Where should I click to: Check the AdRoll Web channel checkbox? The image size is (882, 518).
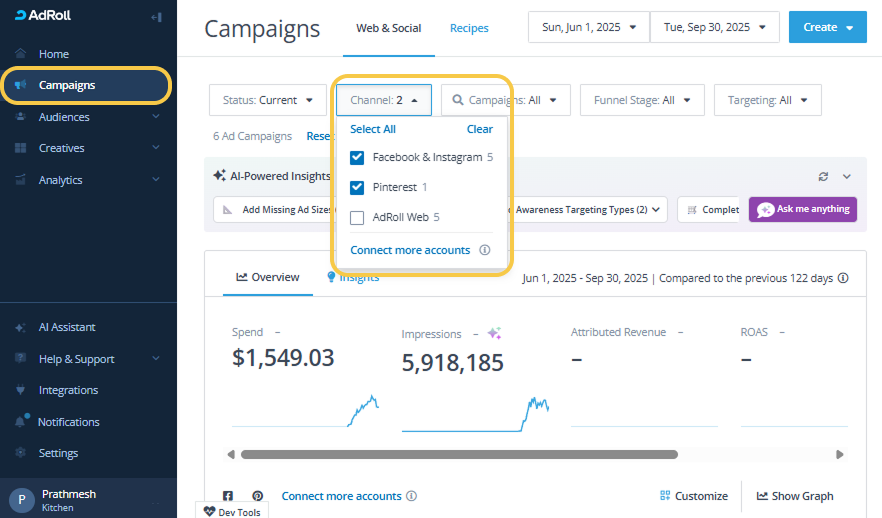pyautogui.click(x=357, y=217)
